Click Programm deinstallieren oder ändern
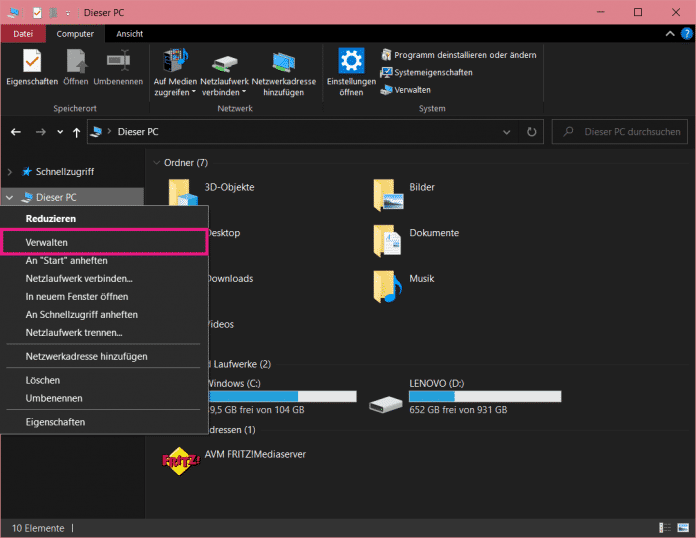The height and width of the screenshot is (538, 696). (458, 55)
